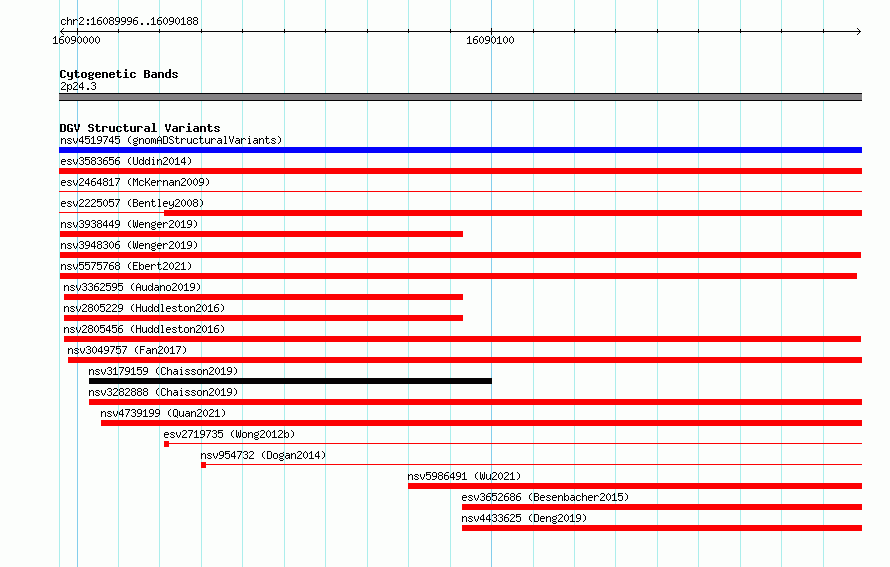This screenshot has height=567, width=890.
Task: Click the red bar under nsv2805229
Action: [x=263, y=318]
